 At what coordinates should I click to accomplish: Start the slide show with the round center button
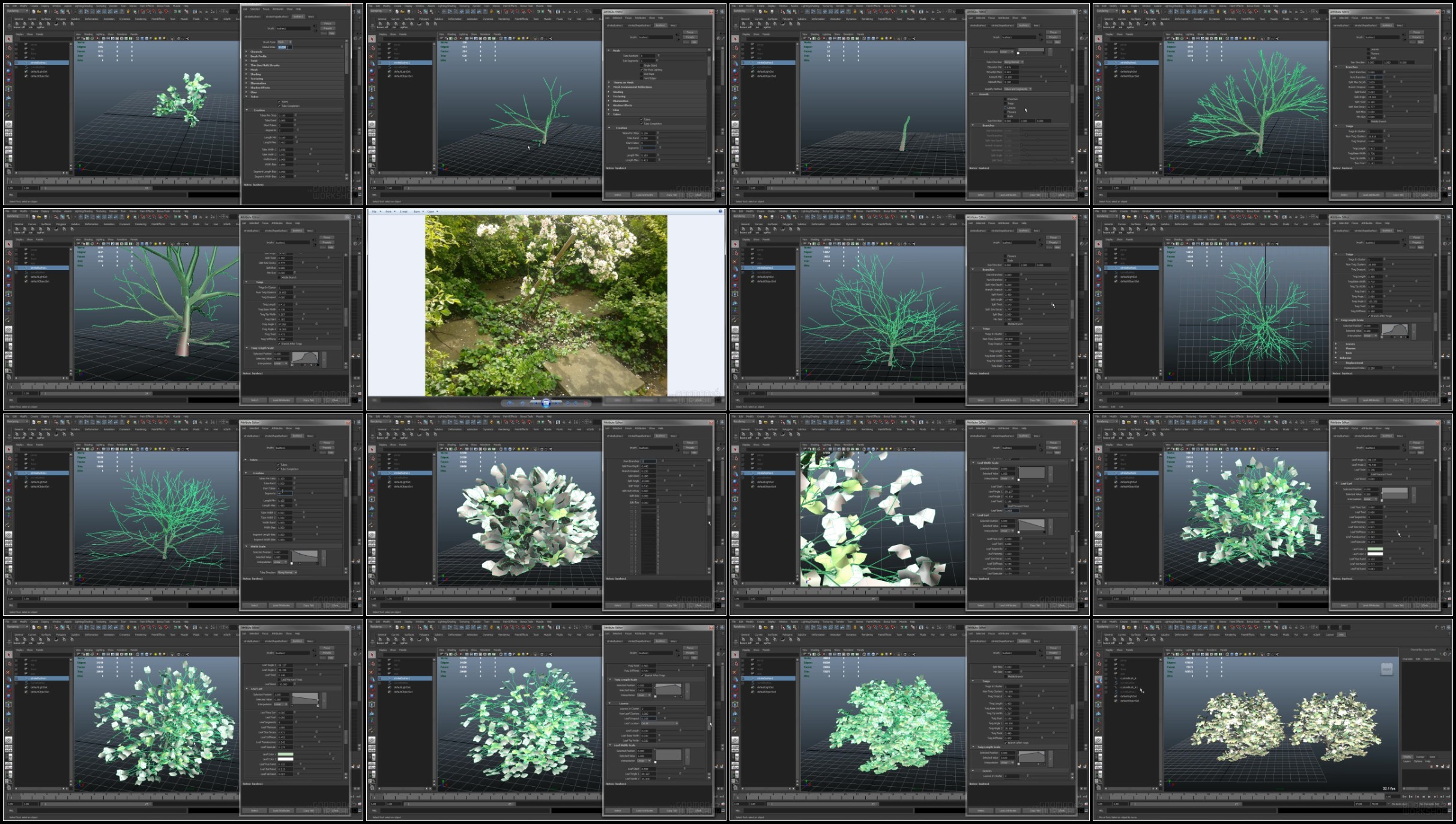pyautogui.click(x=546, y=403)
